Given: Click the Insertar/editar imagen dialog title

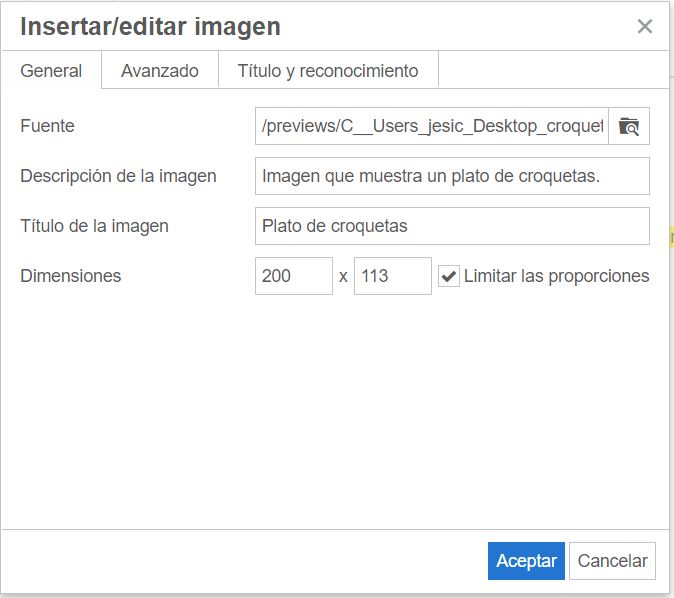Looking at the screenshot, I should click(x=150, y=27).
